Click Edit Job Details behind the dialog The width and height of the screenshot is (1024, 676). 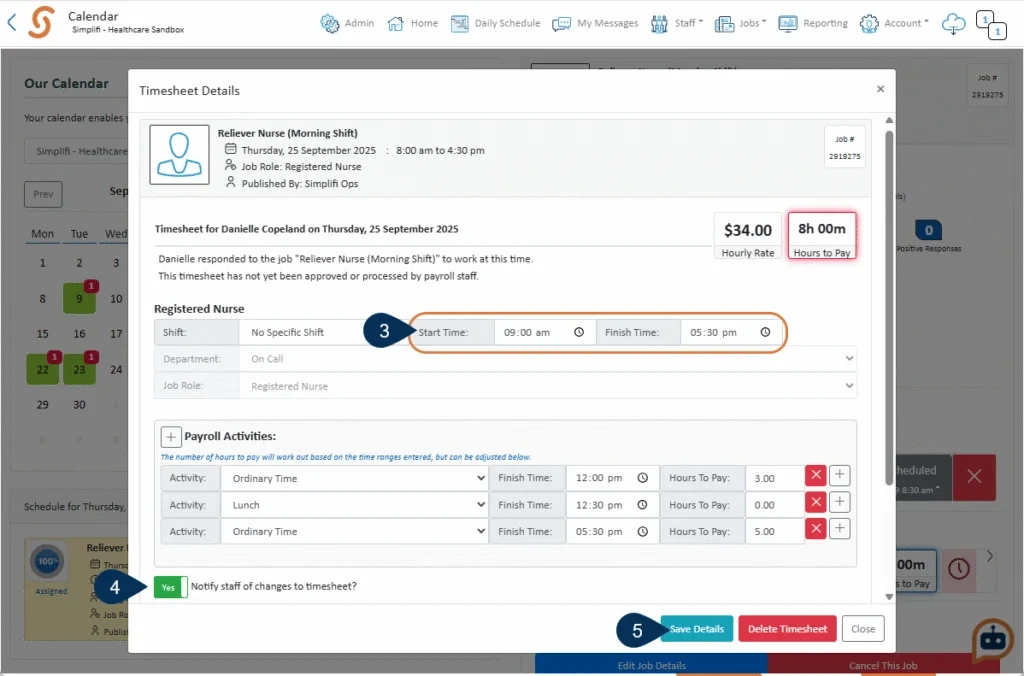651,665
